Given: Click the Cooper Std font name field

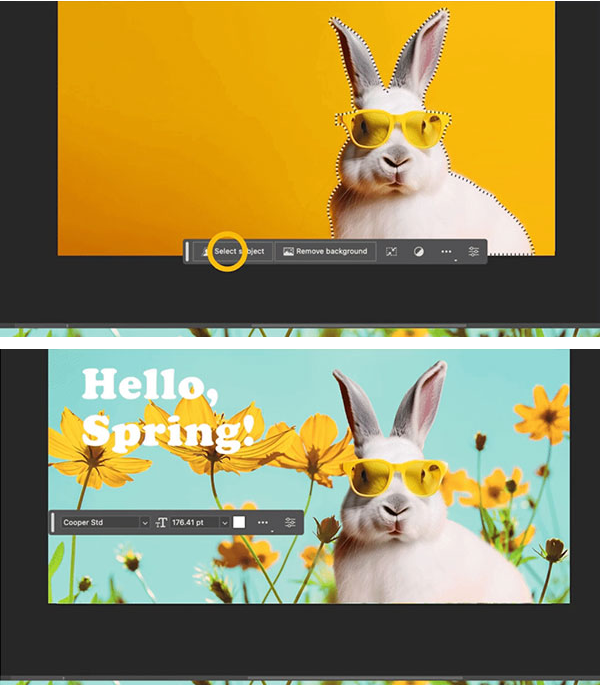Looking at the screenshot, I should point(98,522).
